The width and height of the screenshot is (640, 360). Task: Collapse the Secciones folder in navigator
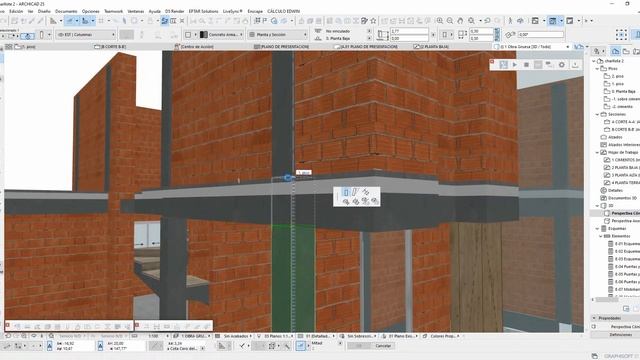(x=597, y=114)
